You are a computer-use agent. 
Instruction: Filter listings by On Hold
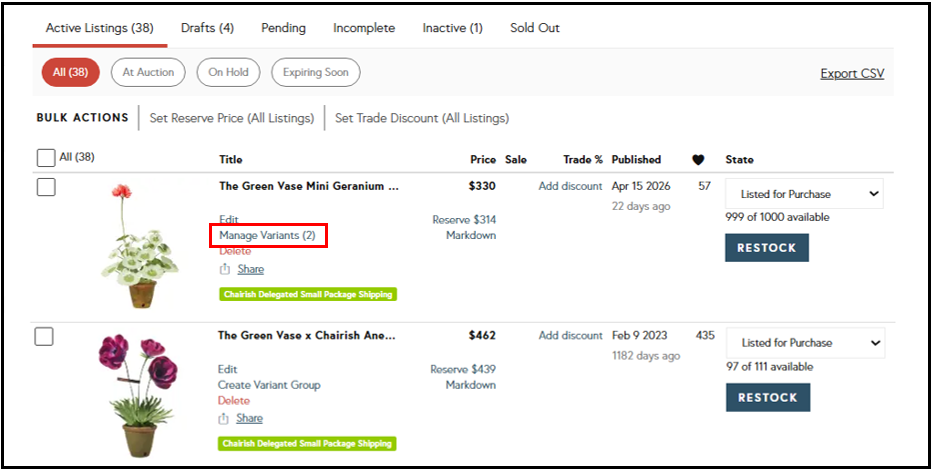[x=228, y=73]
